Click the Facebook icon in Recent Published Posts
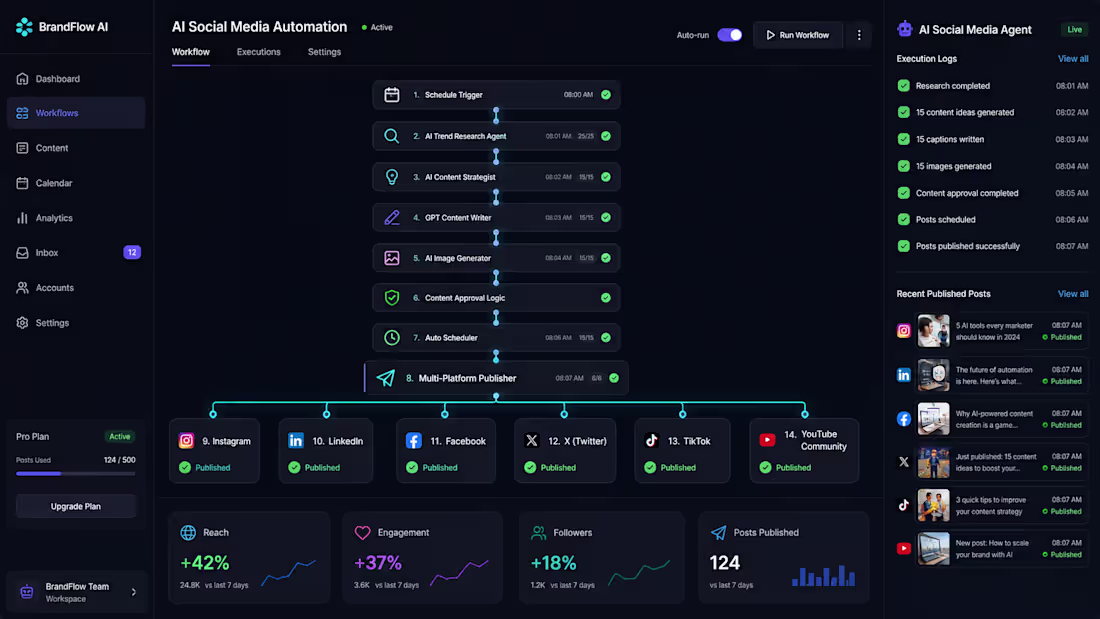Image resolution: width=1100 pixels, height=619 pixels. click(904, 419)
